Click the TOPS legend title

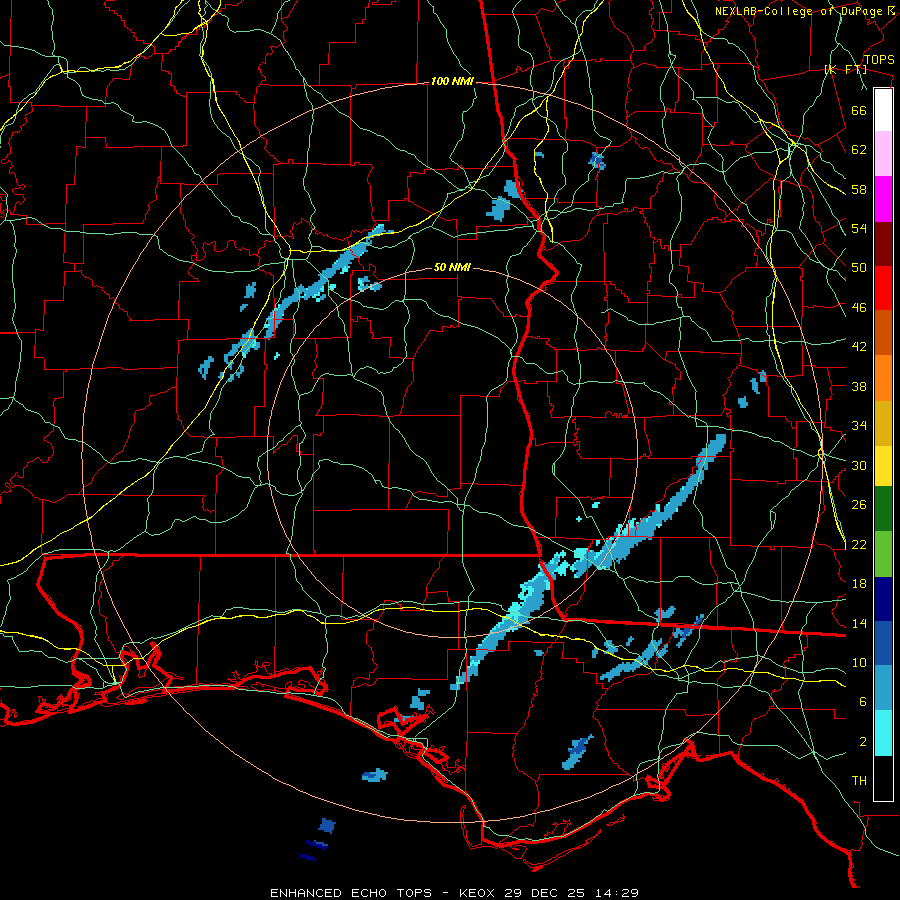click(879, 60)
